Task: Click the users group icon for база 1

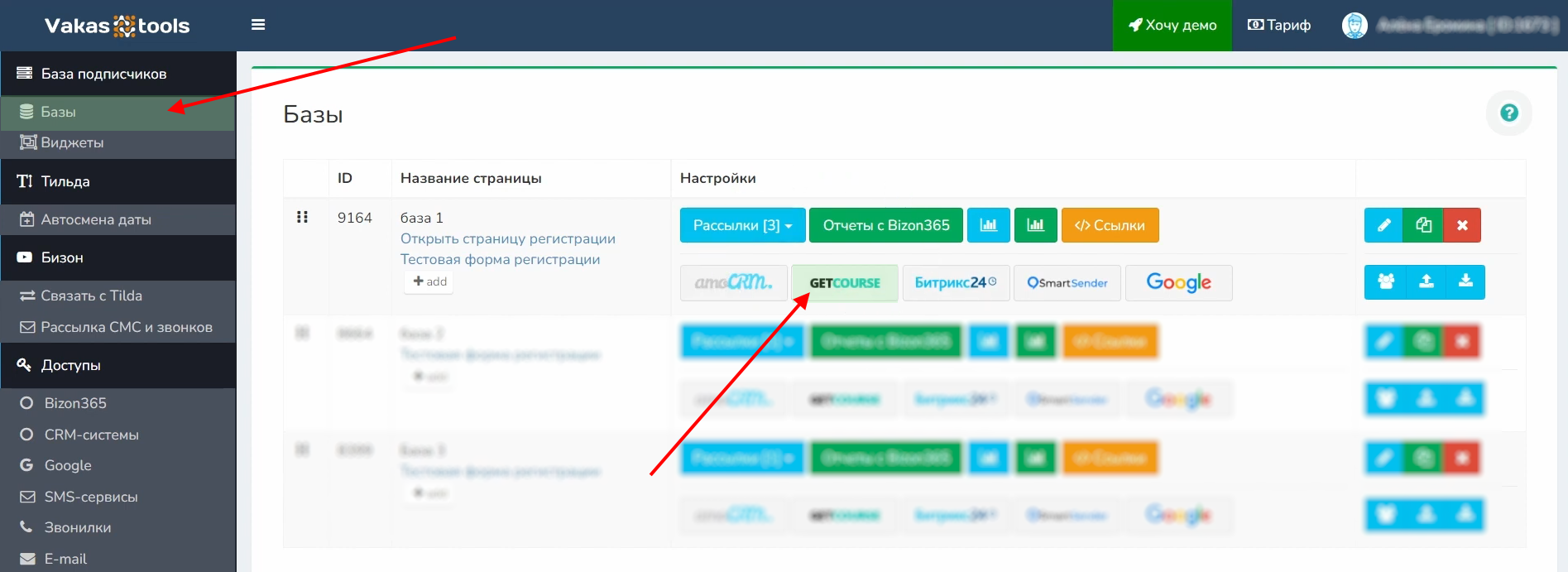Action: click(1386, 281)
